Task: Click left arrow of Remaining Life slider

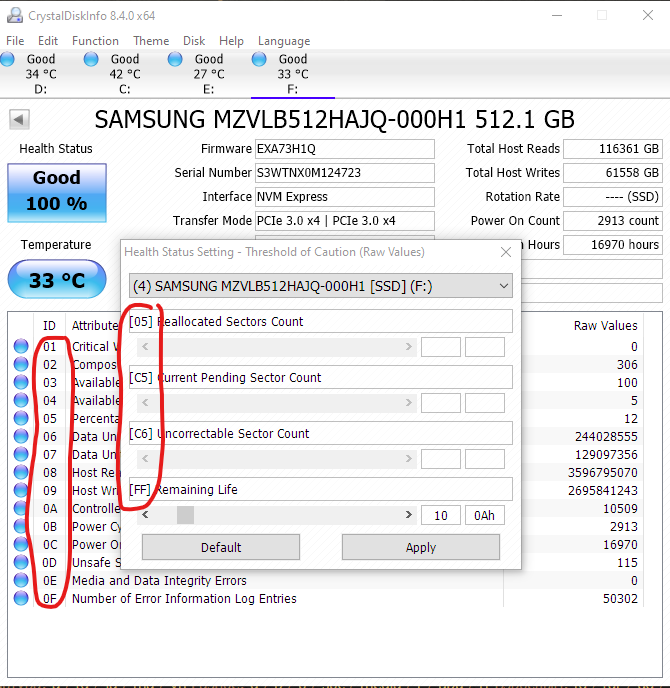Action: (145, 515)
